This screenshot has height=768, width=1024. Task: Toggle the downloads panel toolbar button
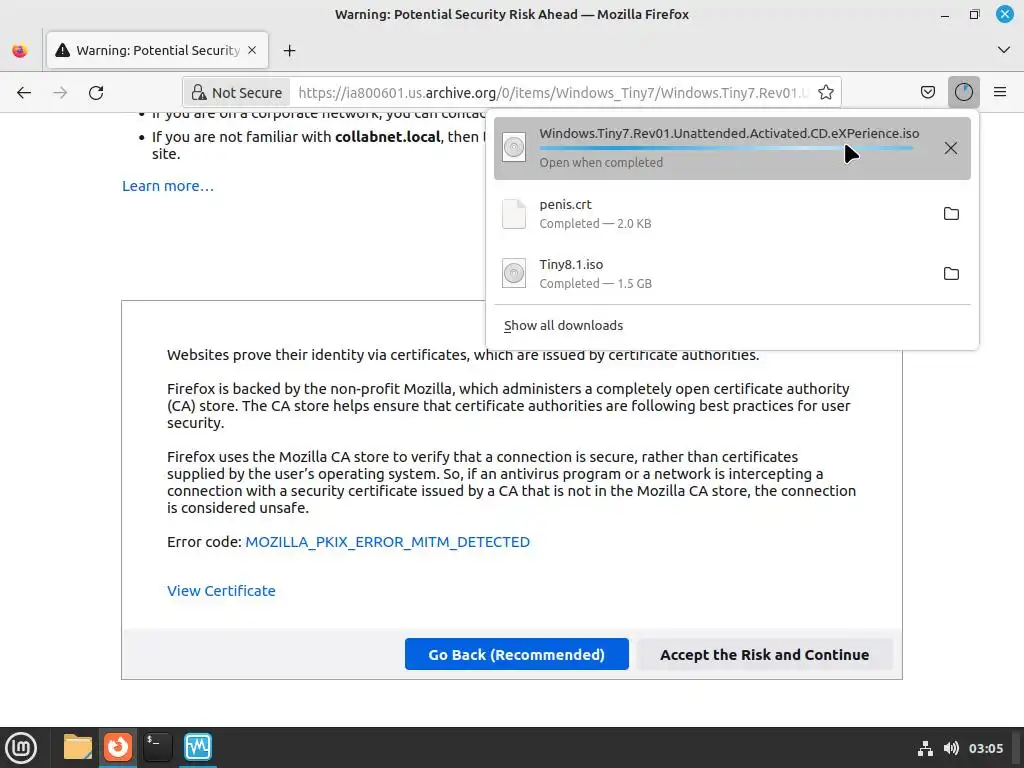pyautogui.click(x=964, y=92)
